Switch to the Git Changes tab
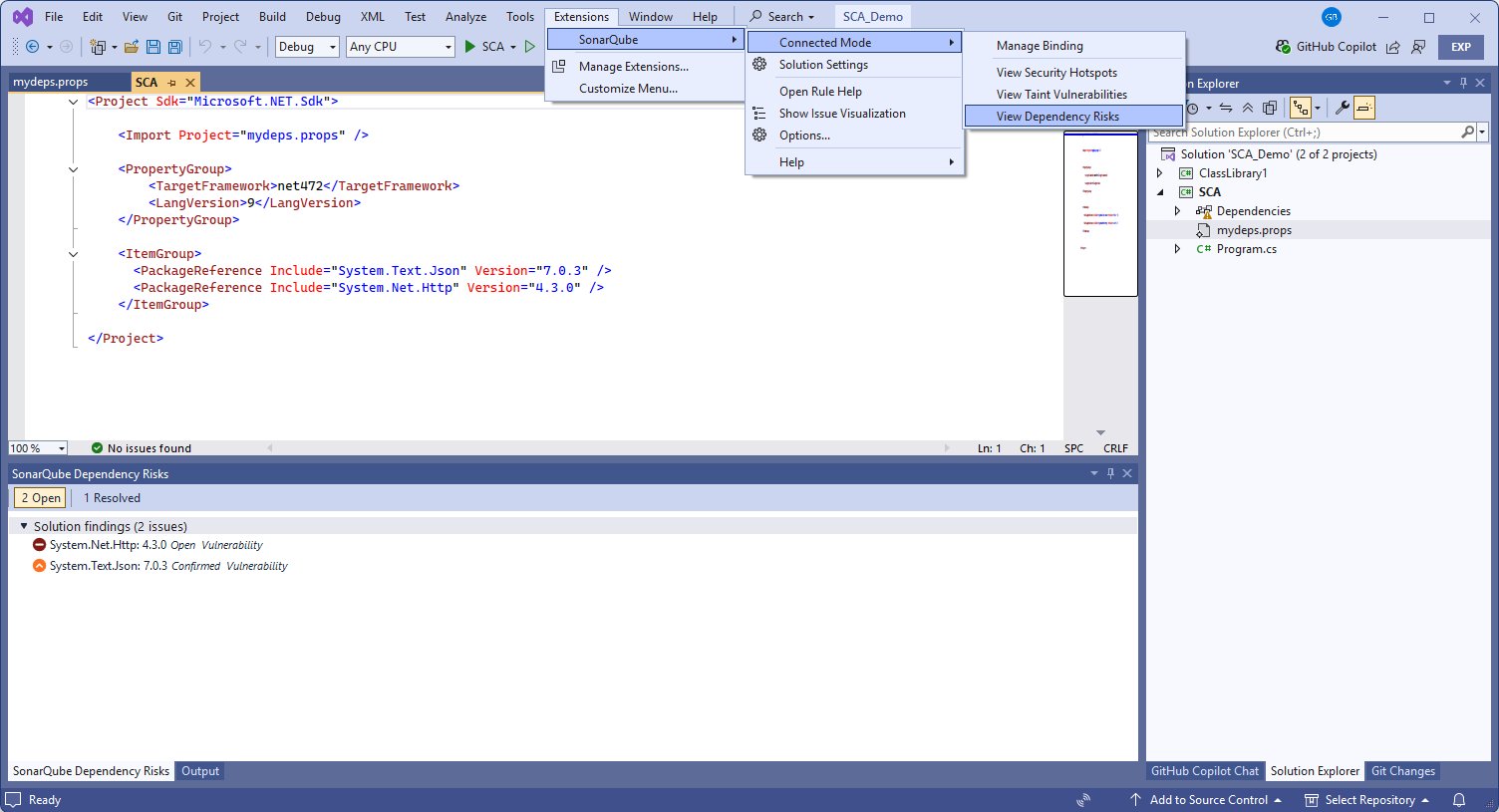 point(1403,771)
